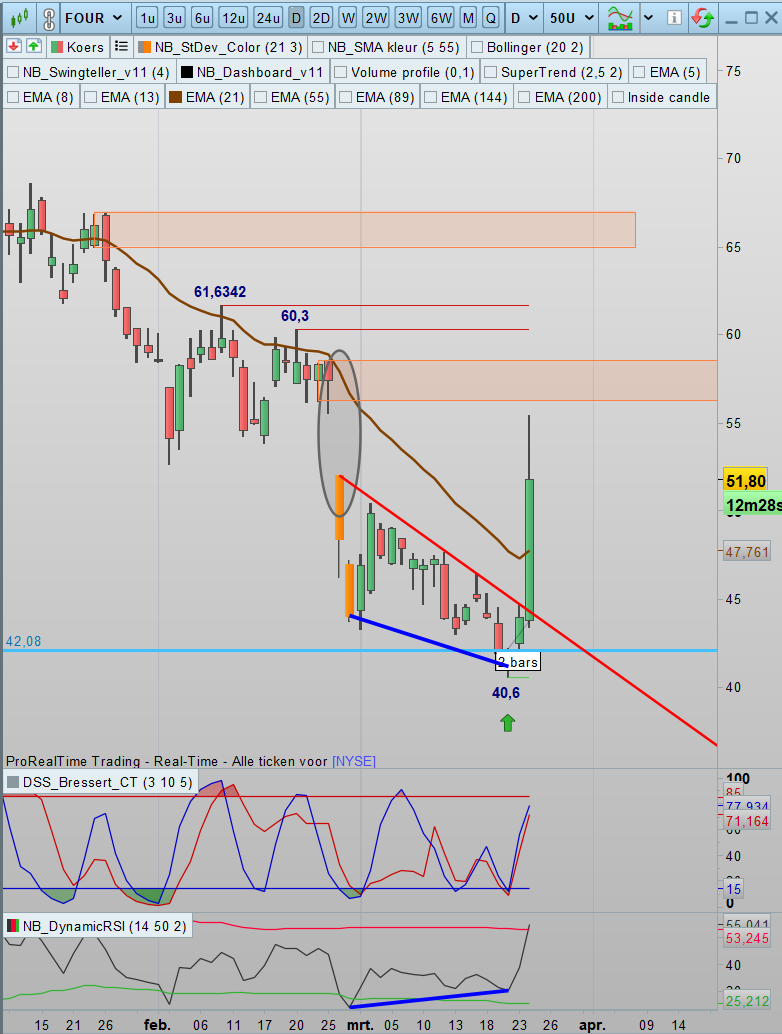This screenshot has height=1034, width=782.
Task: Click the NB_DynamicRSI indicator icon
Action: click(x=13, y=927)
